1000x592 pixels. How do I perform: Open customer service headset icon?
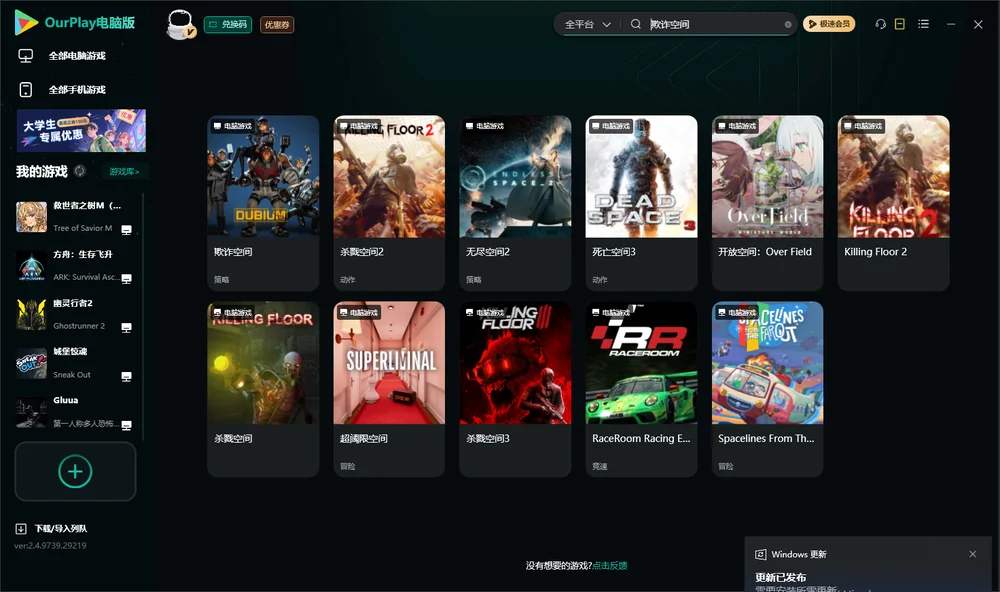[x=880, y=24]
